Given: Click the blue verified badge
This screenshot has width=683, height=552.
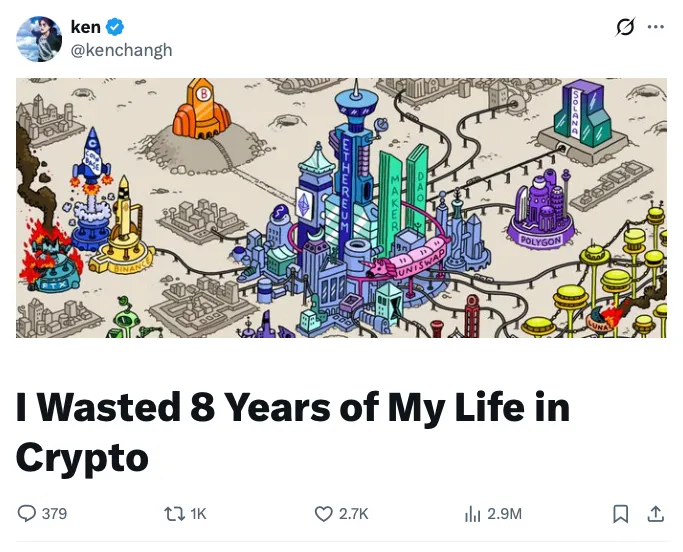Looking at the screenshot, I should point(116,28).
